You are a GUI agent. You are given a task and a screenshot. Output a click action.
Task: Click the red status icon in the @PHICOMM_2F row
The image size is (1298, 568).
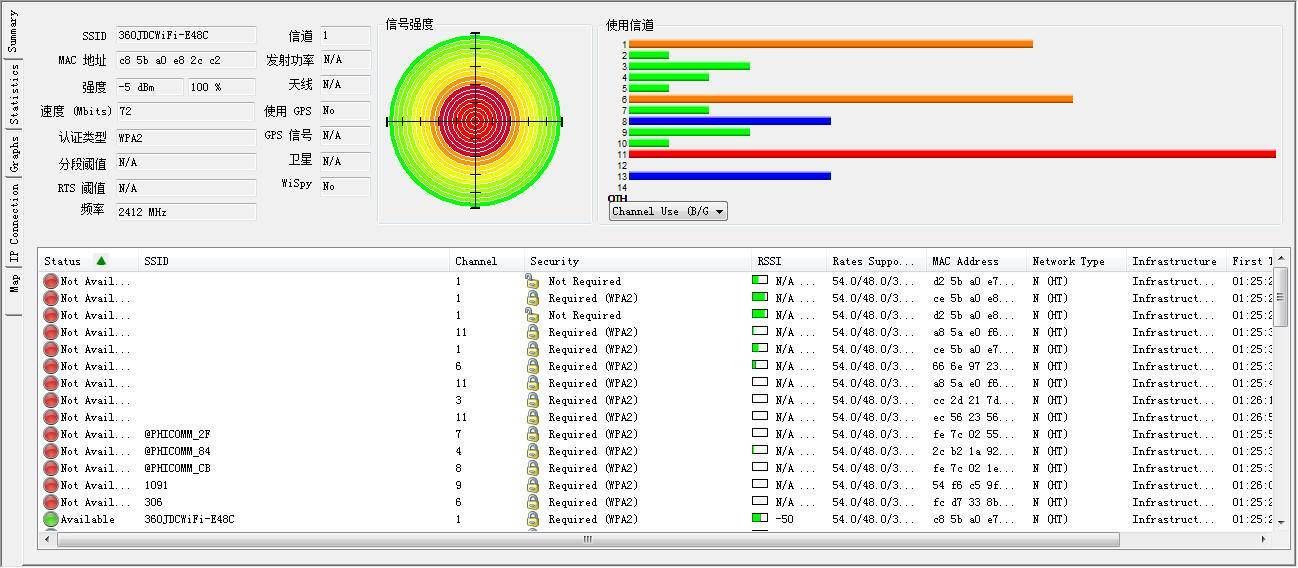coord(51,435)
